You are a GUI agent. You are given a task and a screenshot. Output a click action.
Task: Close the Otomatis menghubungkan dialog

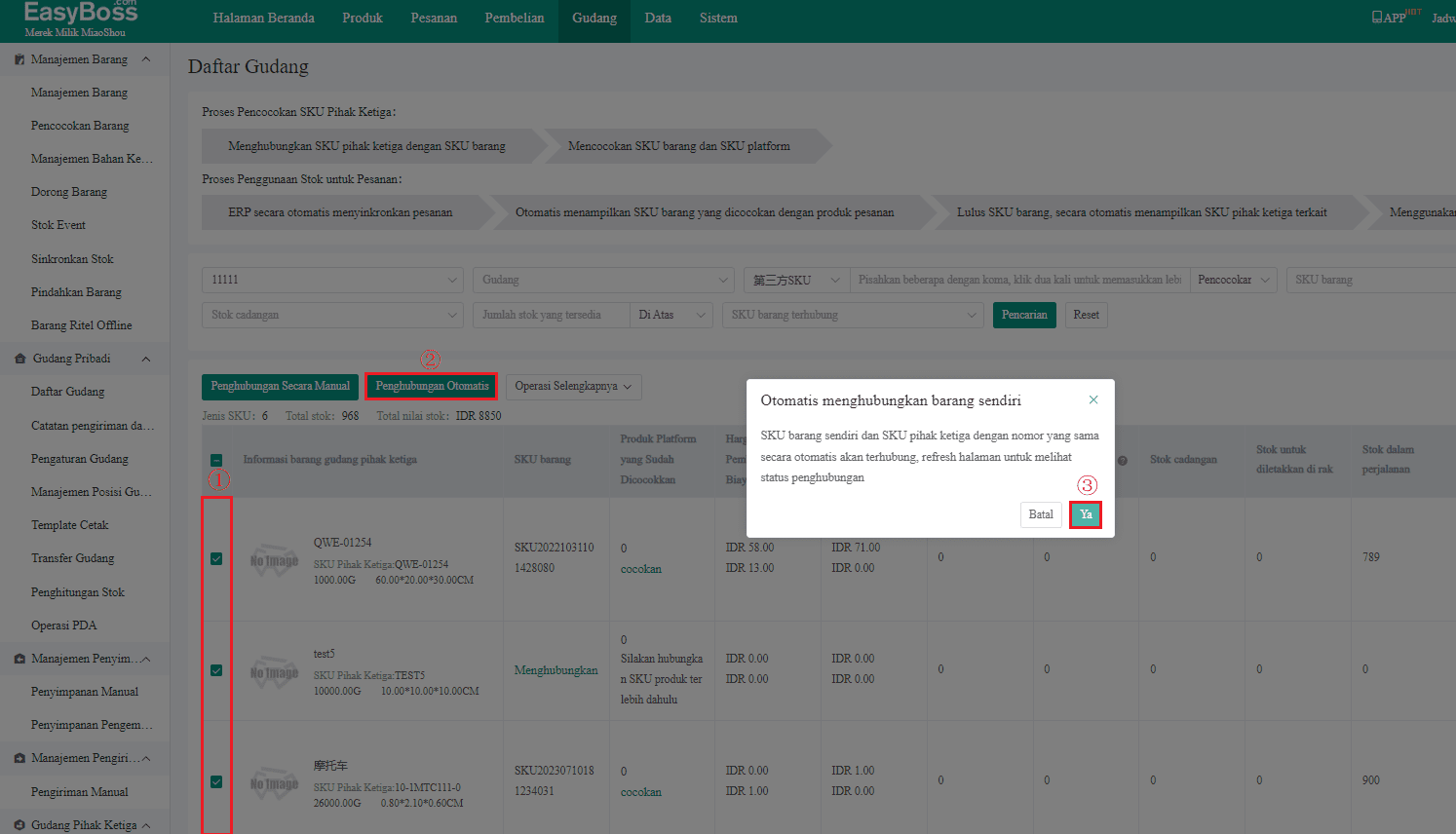click(x=1093, y=399)
